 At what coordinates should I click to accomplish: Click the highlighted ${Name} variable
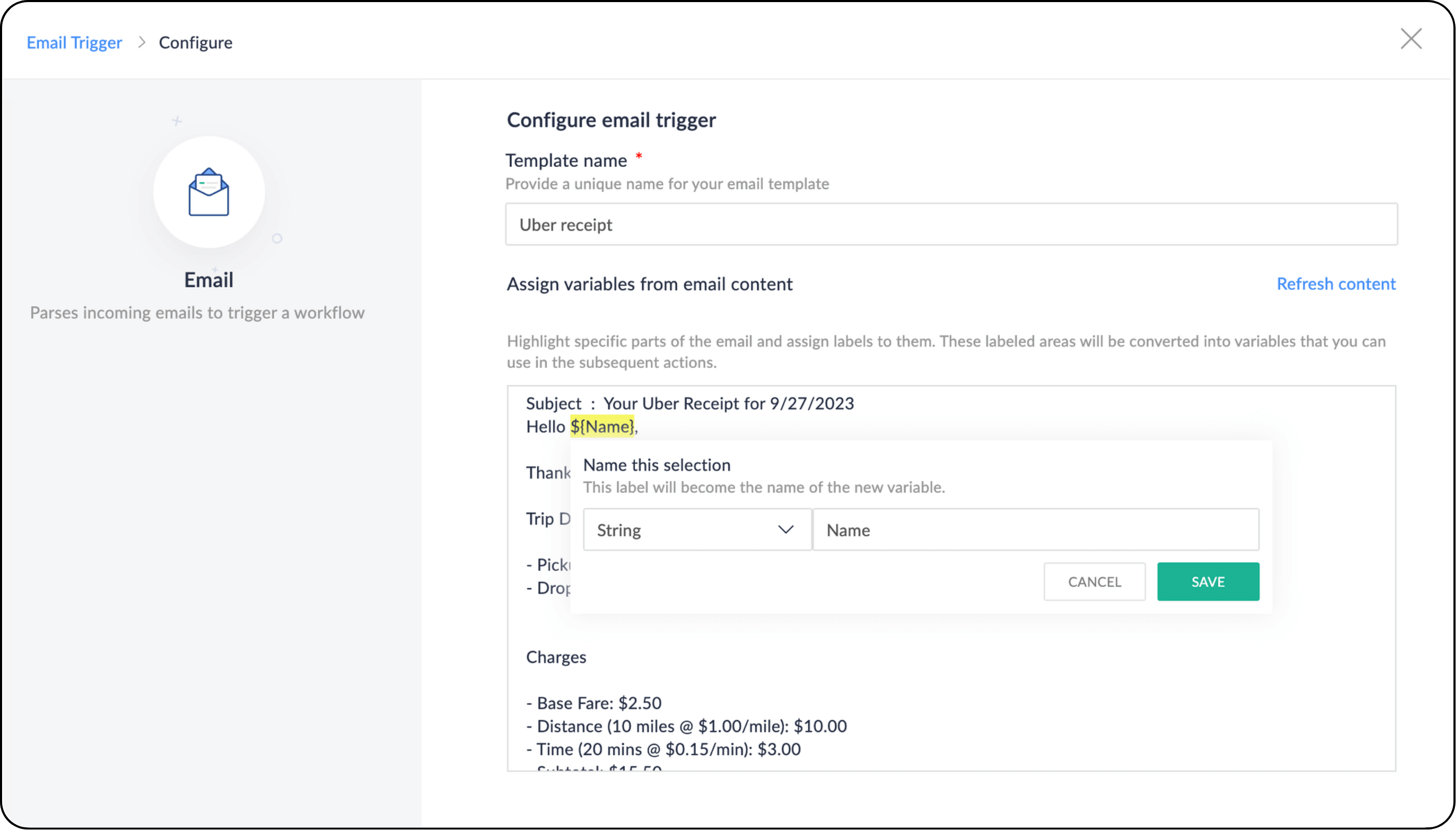tap(602, 427)
